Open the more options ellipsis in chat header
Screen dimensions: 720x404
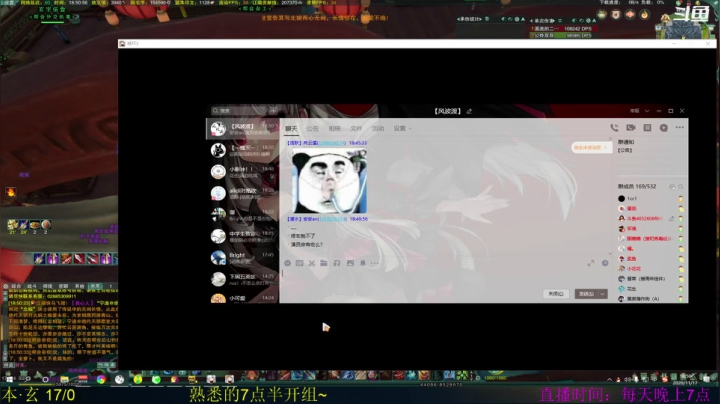680,127
